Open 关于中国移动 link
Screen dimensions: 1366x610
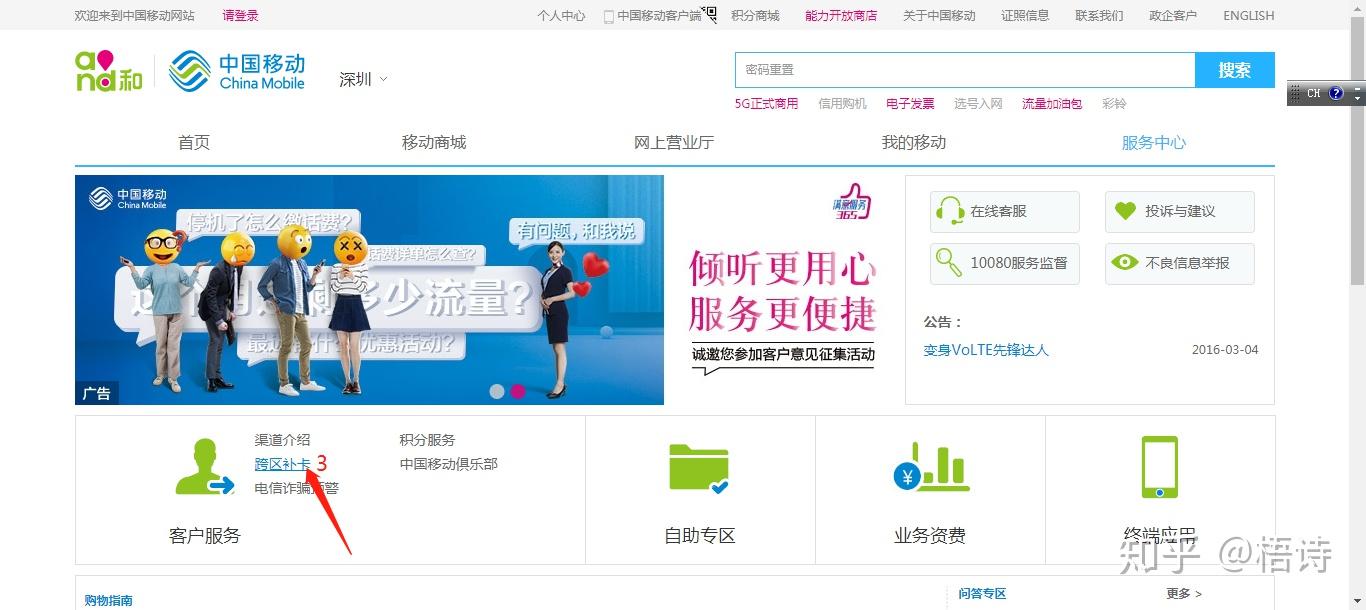(x=939, y=15)
